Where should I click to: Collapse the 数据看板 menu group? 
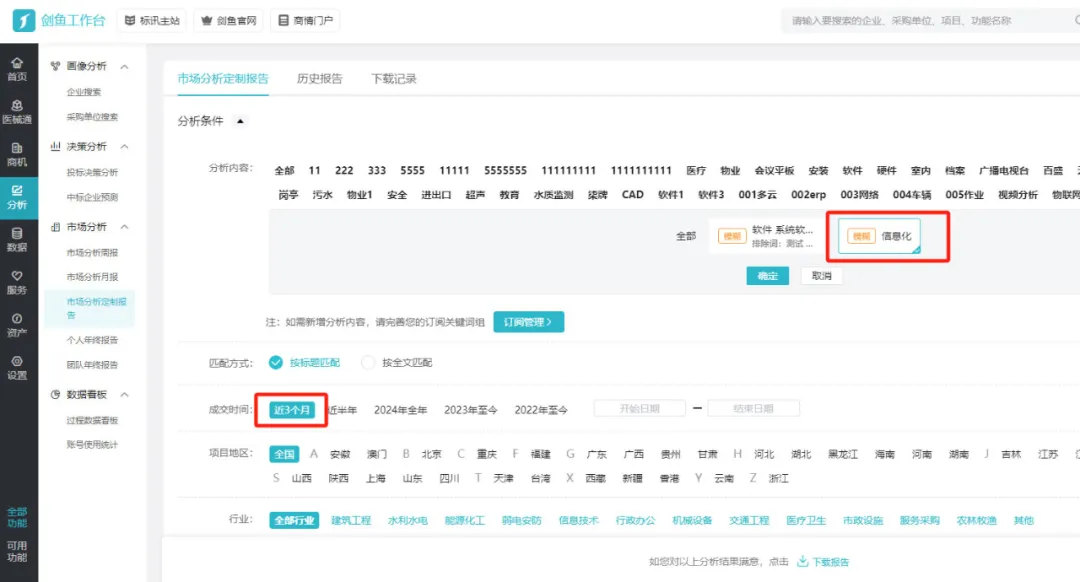click(125, 395)
